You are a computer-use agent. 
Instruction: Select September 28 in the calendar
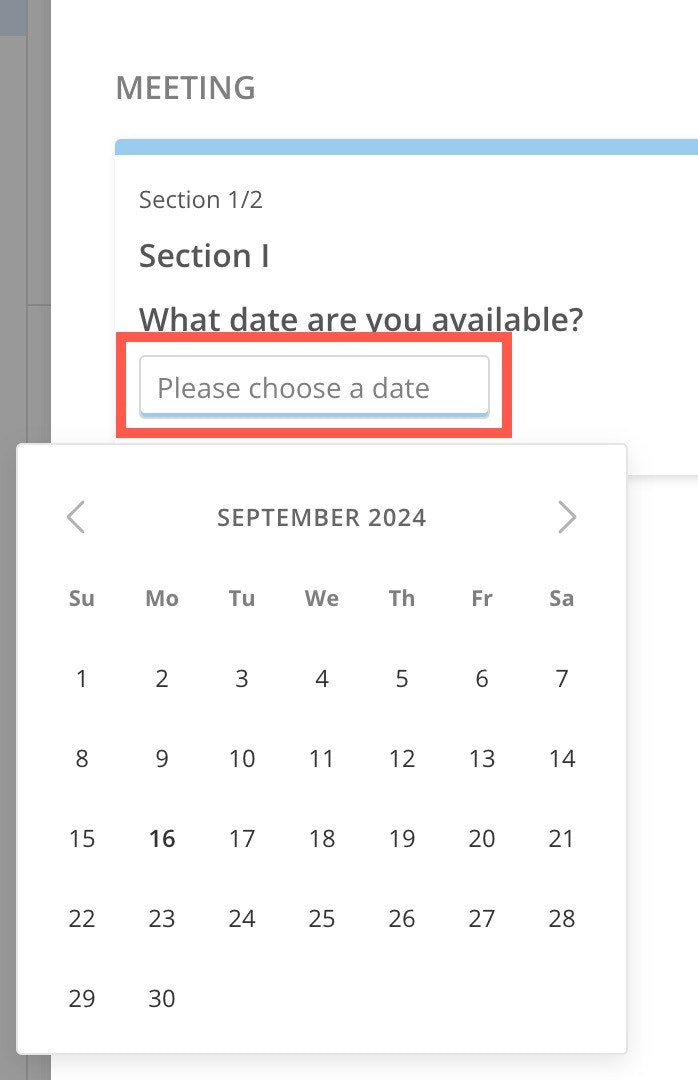pyautogui.click(x=561, y=918)
